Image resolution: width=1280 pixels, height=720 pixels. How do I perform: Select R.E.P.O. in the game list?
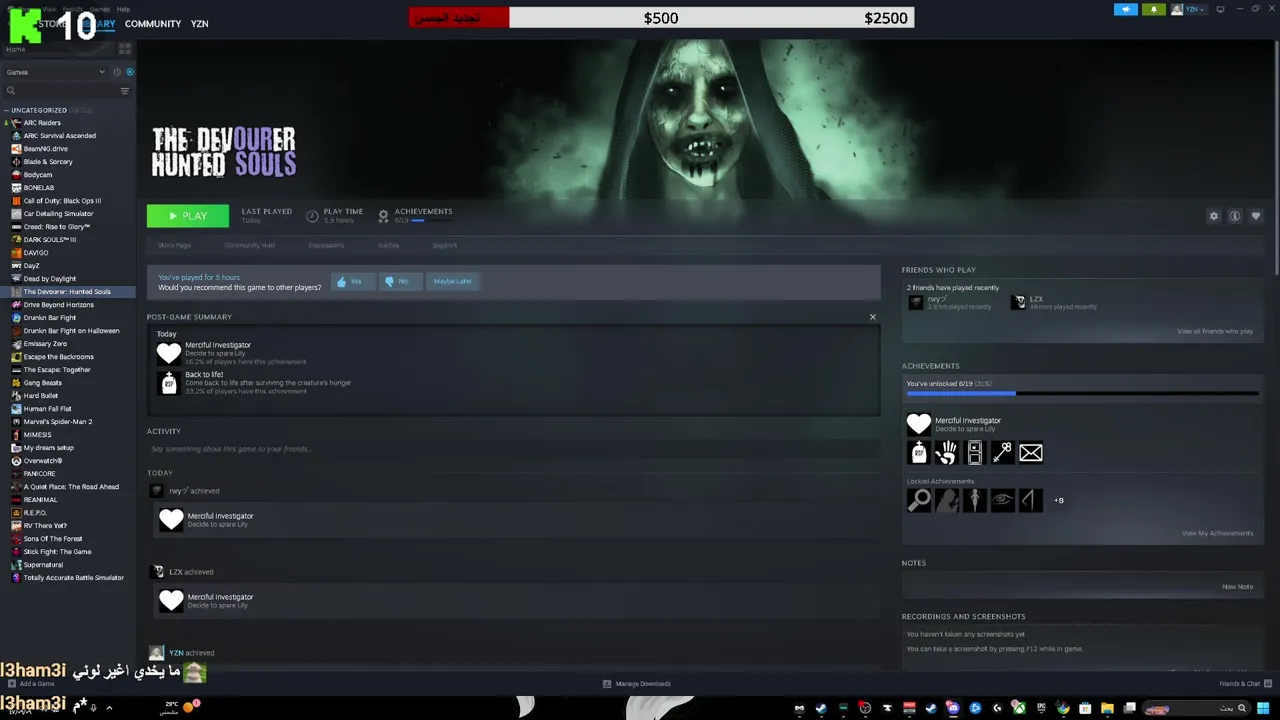(35, 513)
